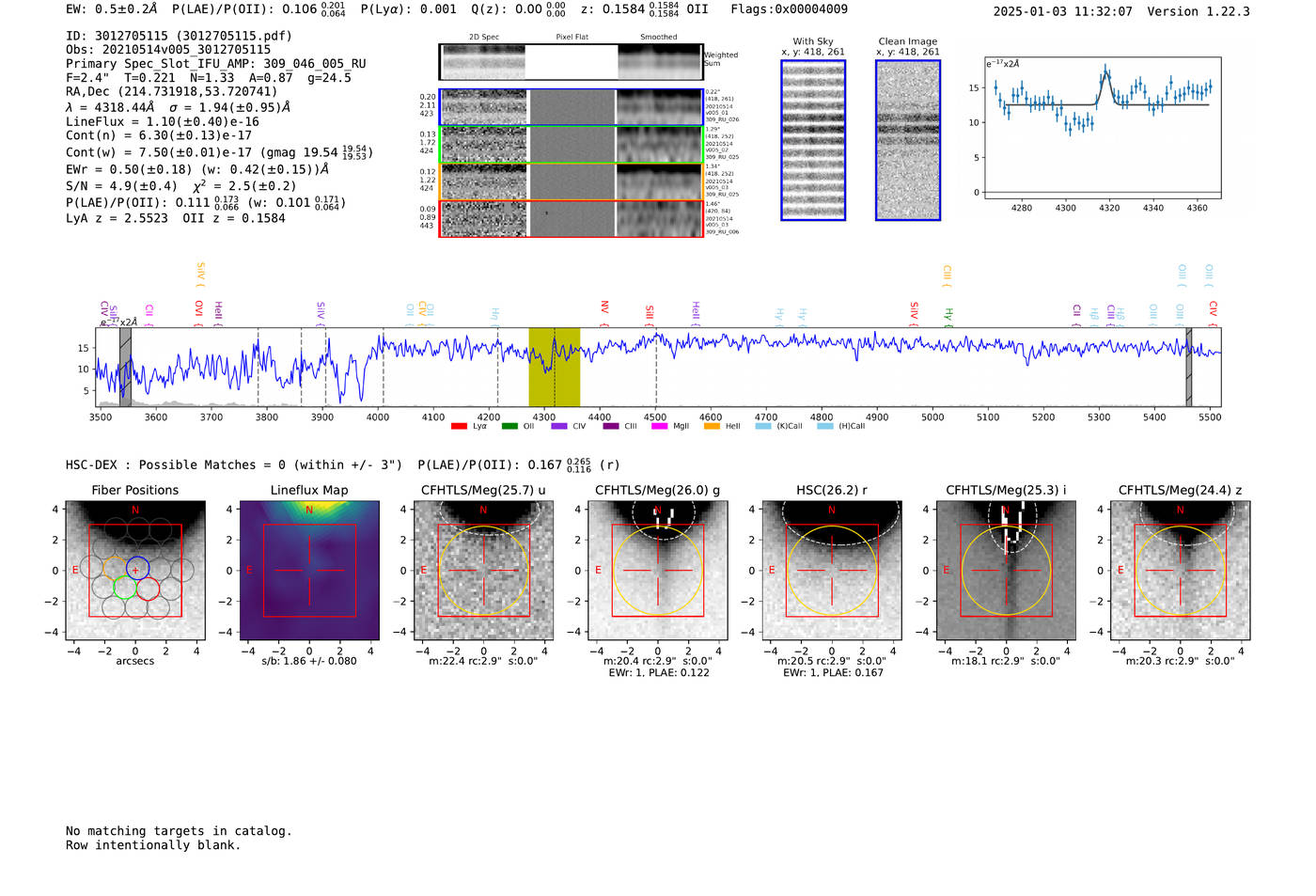Click the orange-bordered 2D spectrum row
Screen dimensions: 1316x896
click(572, 181)
